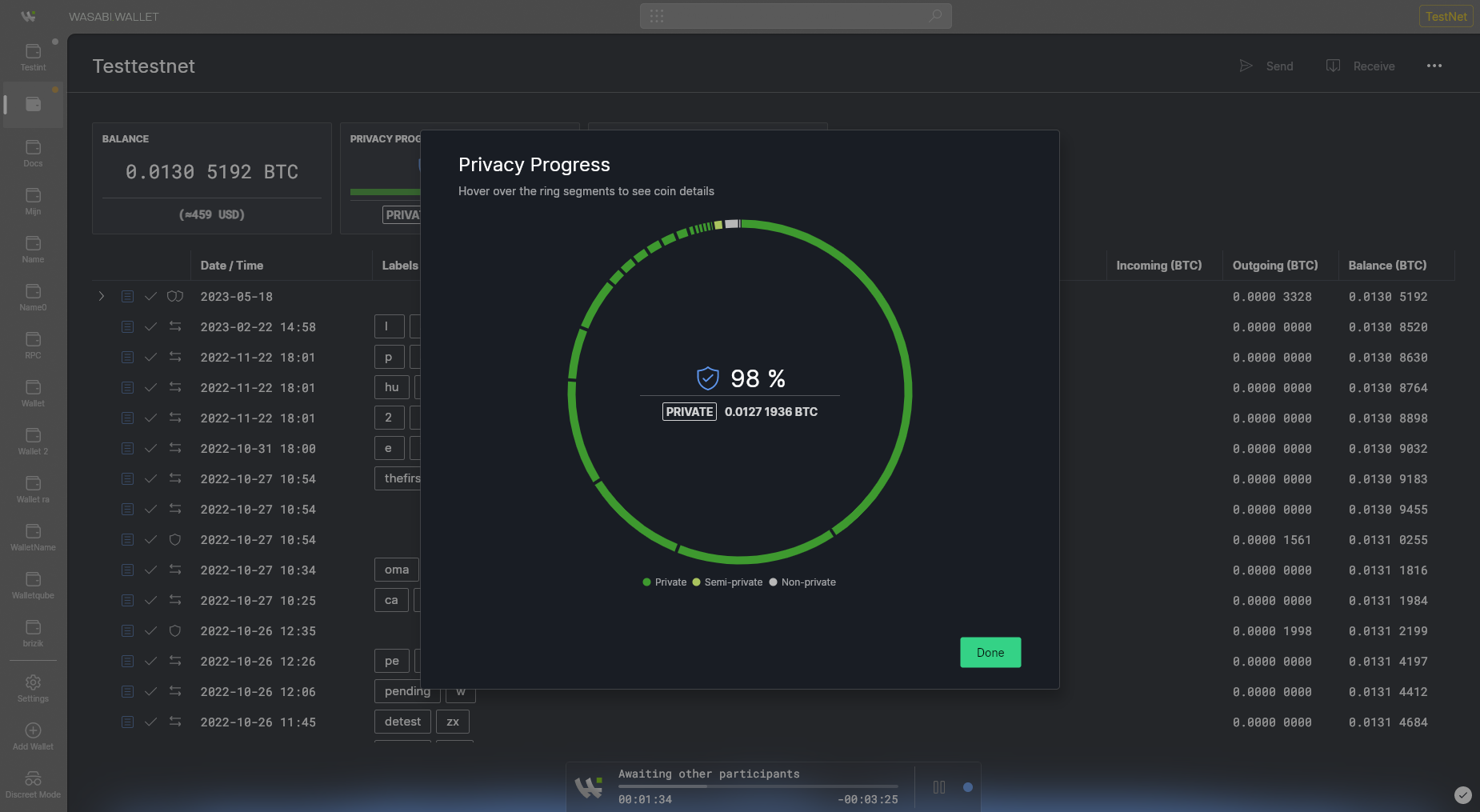Click the confirmation checkmark on the 2022-11-22 row
1480x812 pixels.
[x=151, y=357]
